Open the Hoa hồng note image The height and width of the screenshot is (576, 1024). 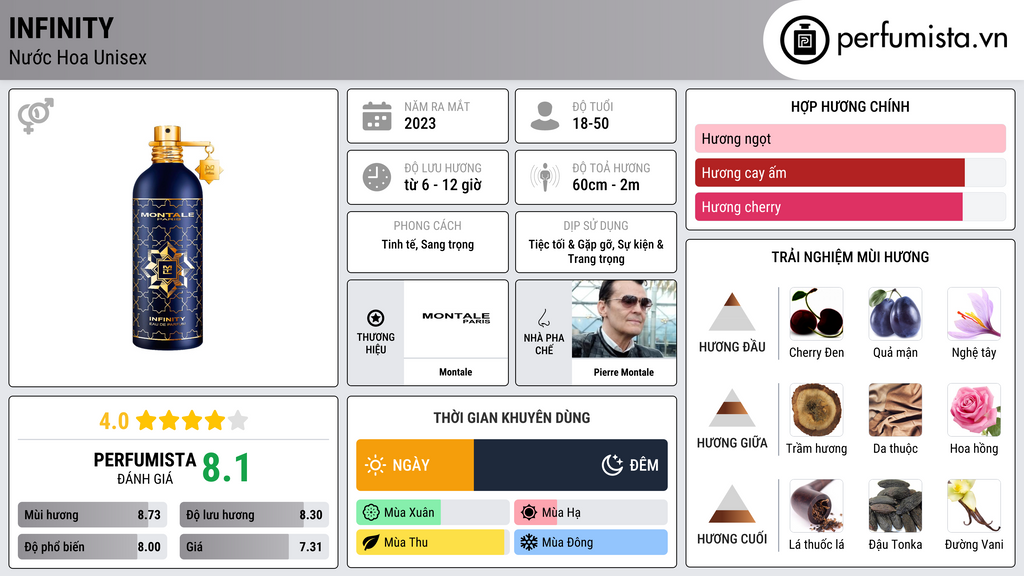(x=974, y=410)
